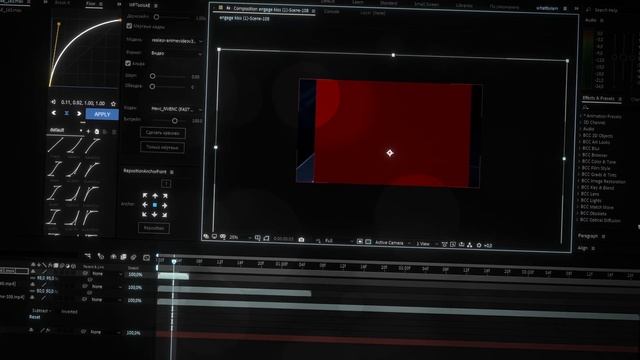The height and width of the screenshot is (360, 640).
Task: Add a new preset with the plus icon in Flow
Action: click(88, 131)
